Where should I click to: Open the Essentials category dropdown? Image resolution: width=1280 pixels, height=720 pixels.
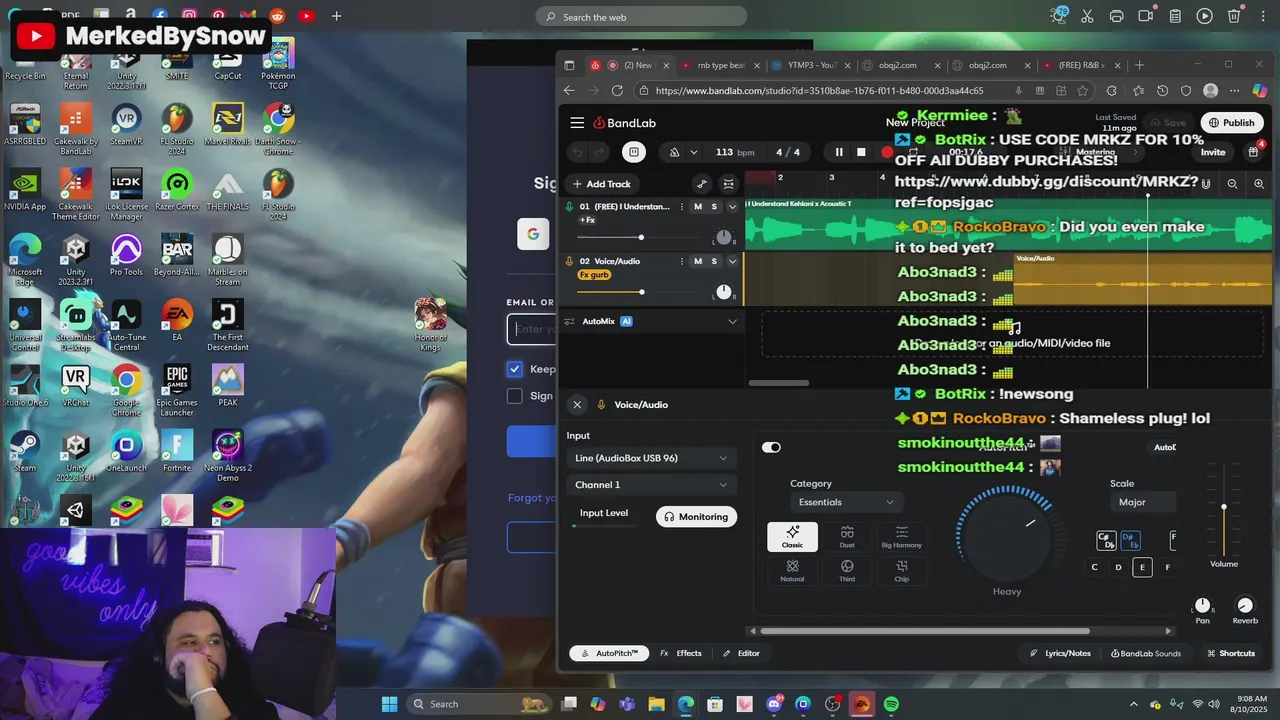[x=846, y=502]
